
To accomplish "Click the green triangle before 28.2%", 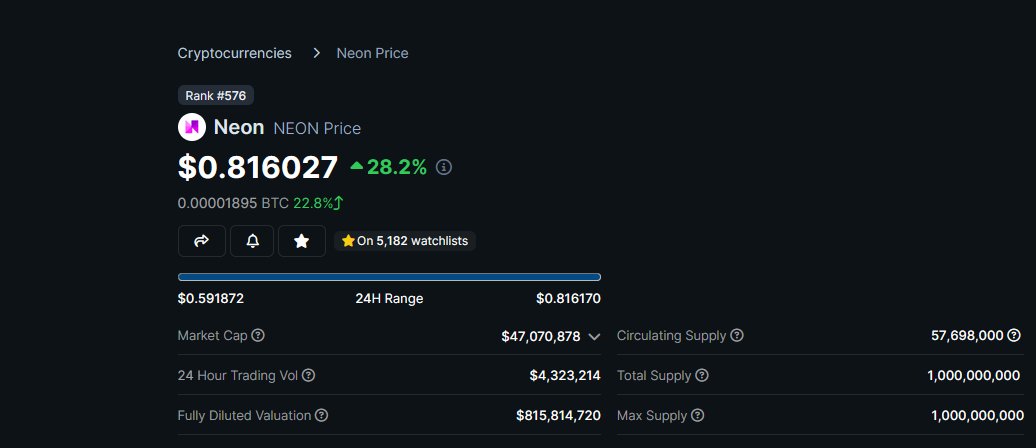I will tap(356, 166).
